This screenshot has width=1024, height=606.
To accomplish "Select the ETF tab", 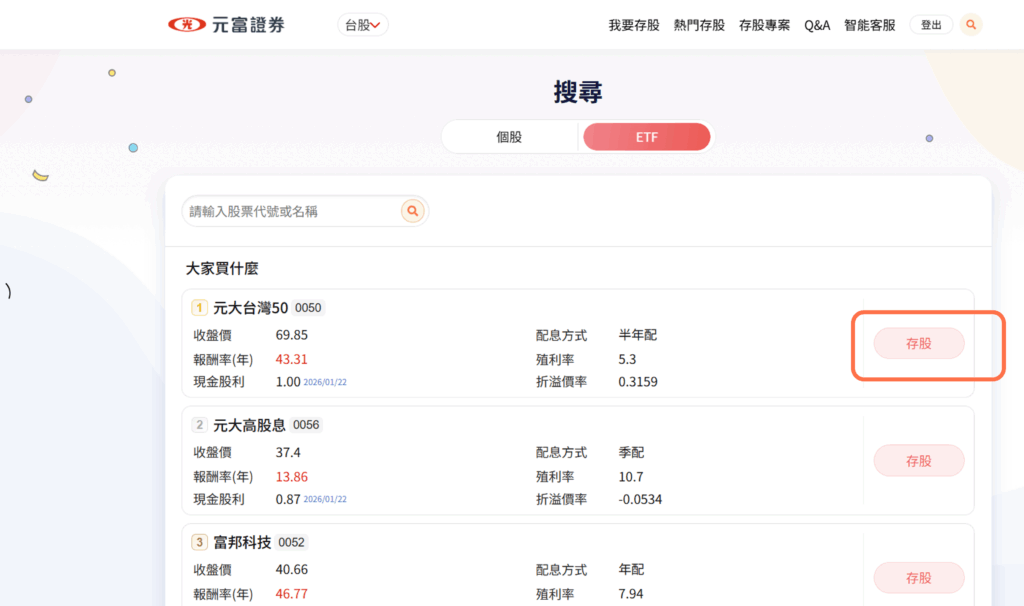I will [647, 137].
